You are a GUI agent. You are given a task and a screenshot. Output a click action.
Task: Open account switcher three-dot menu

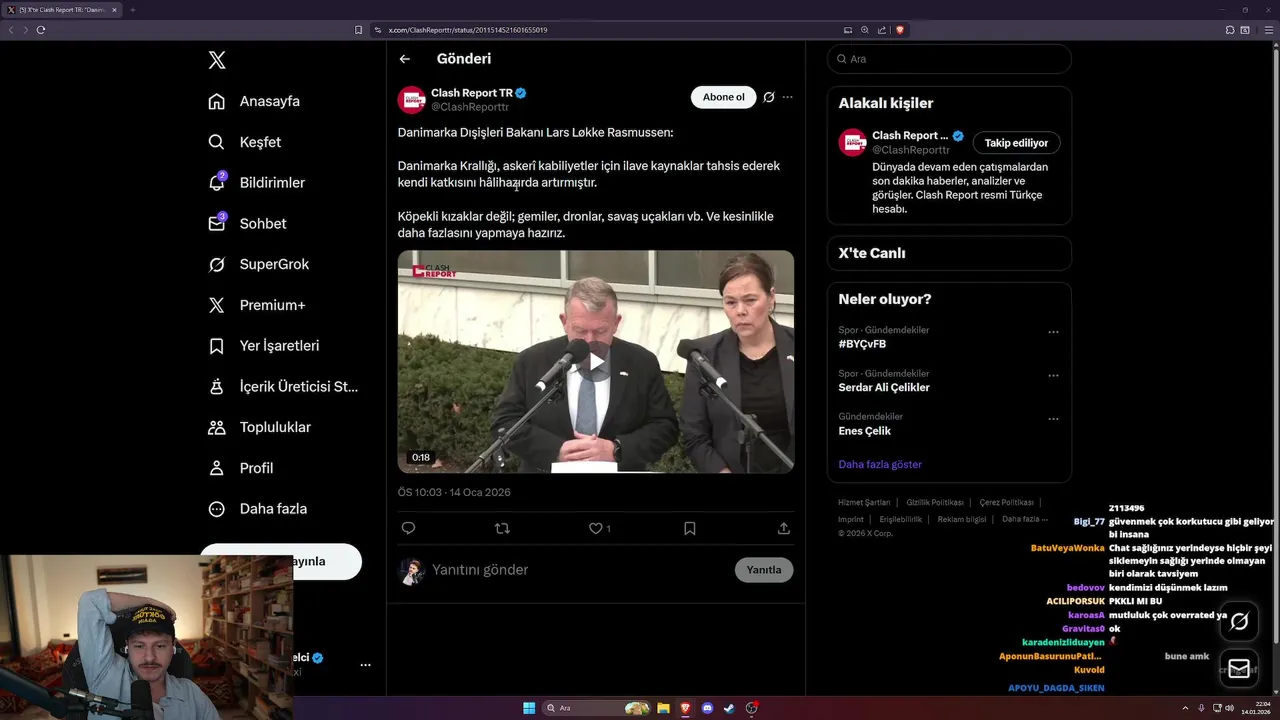pyautogui.click(x=365, y=665)
